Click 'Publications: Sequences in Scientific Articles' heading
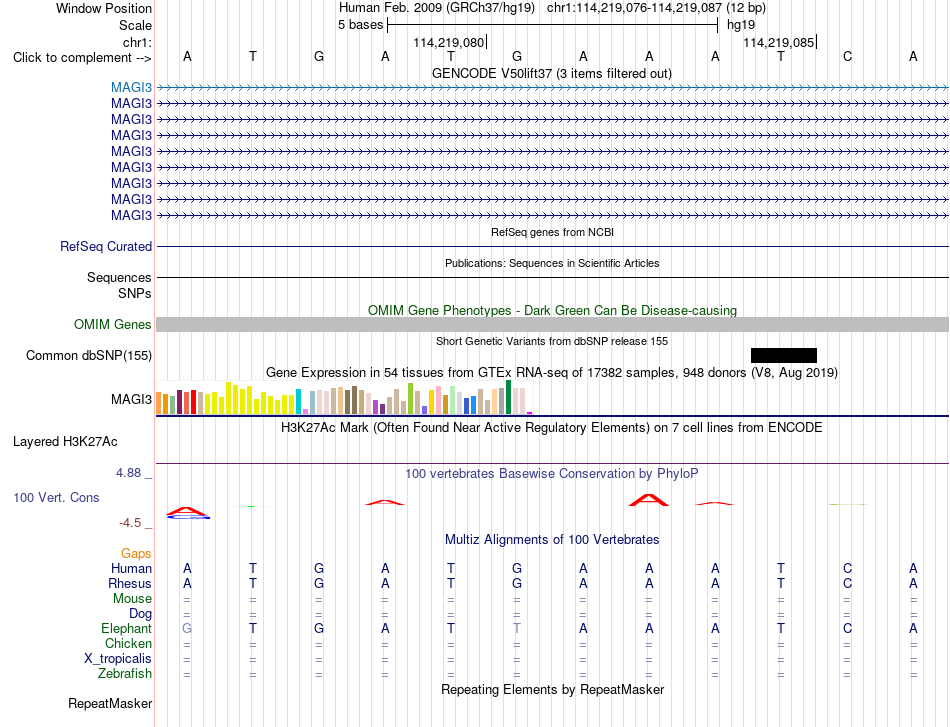This screenshot has height=727, width=950. click(552, 263)
